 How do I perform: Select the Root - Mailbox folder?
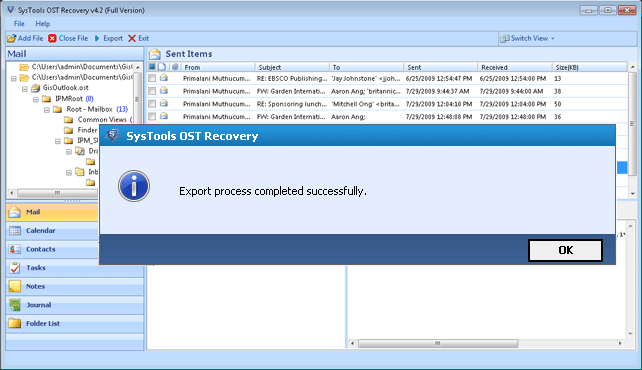(x=89, y=109)
